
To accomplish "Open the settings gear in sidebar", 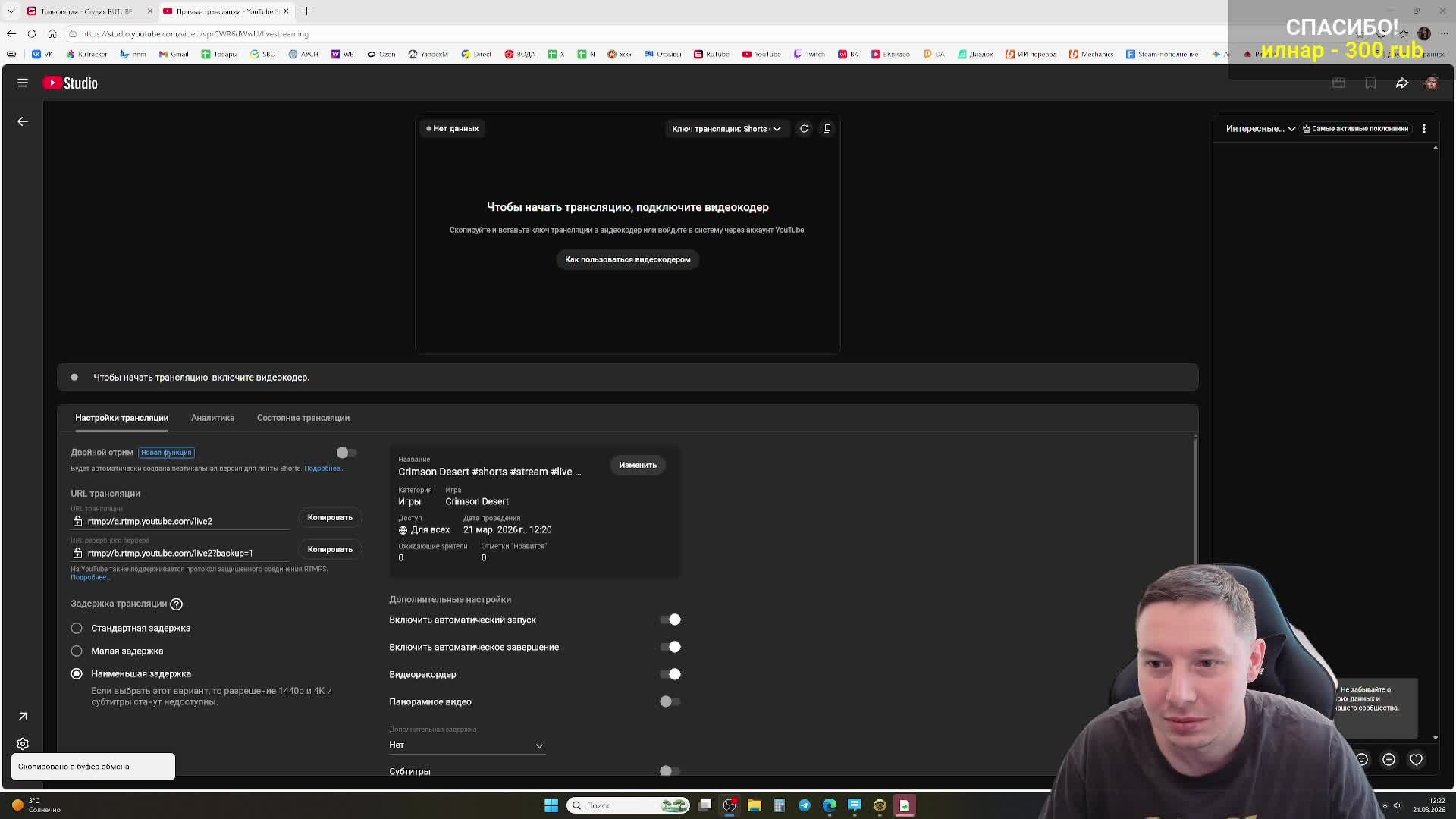I will pos(23,744).
